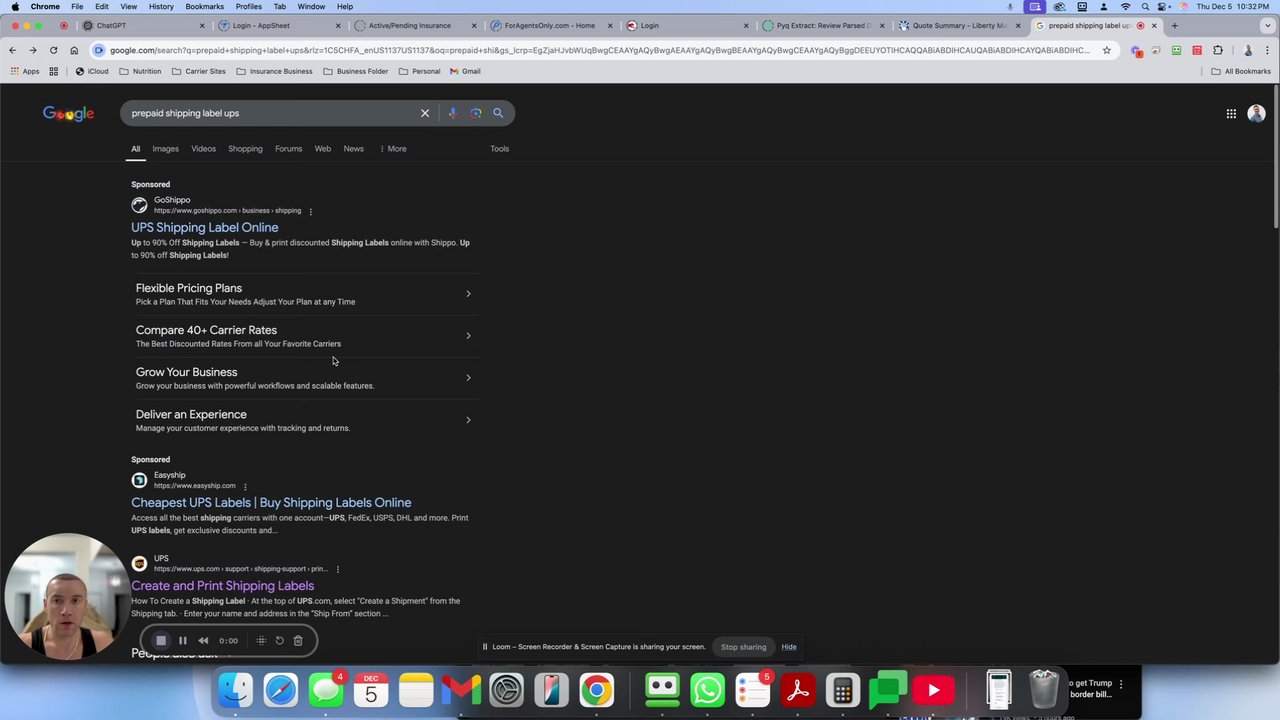1280x720 pixels.
Task: Open Adobe Acrobat in the Dock
Action: pos(797,690)
